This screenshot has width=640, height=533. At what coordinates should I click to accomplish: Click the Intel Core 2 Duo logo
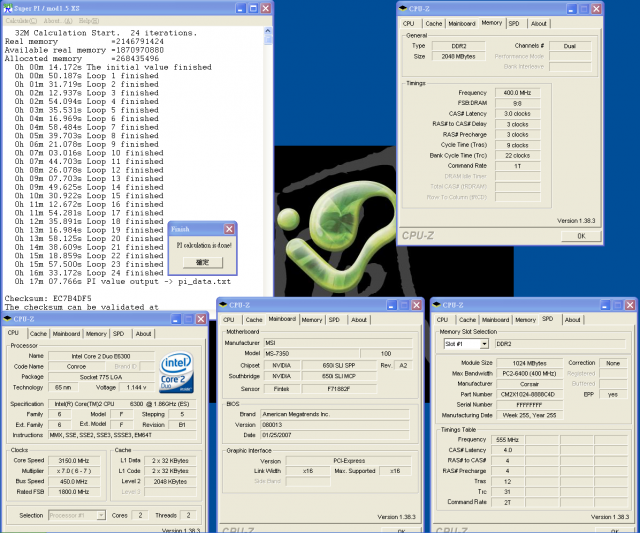[176, 373]
